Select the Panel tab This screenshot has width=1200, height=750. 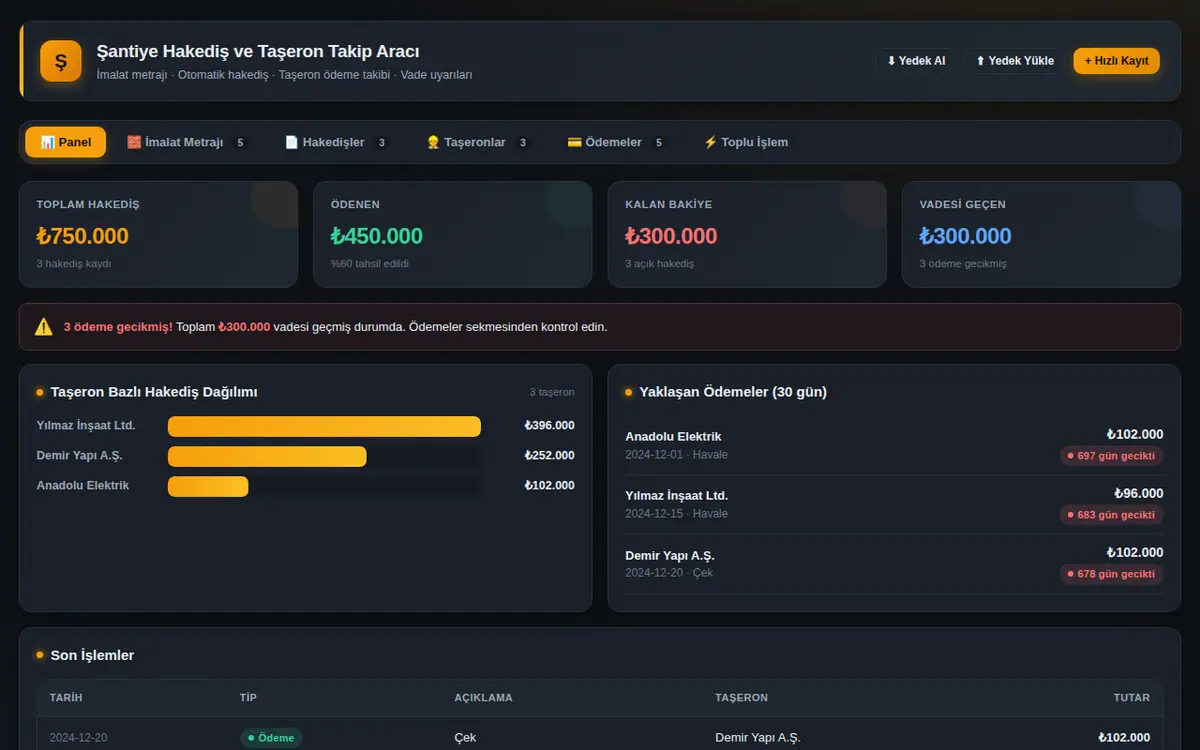coord(66,142)
